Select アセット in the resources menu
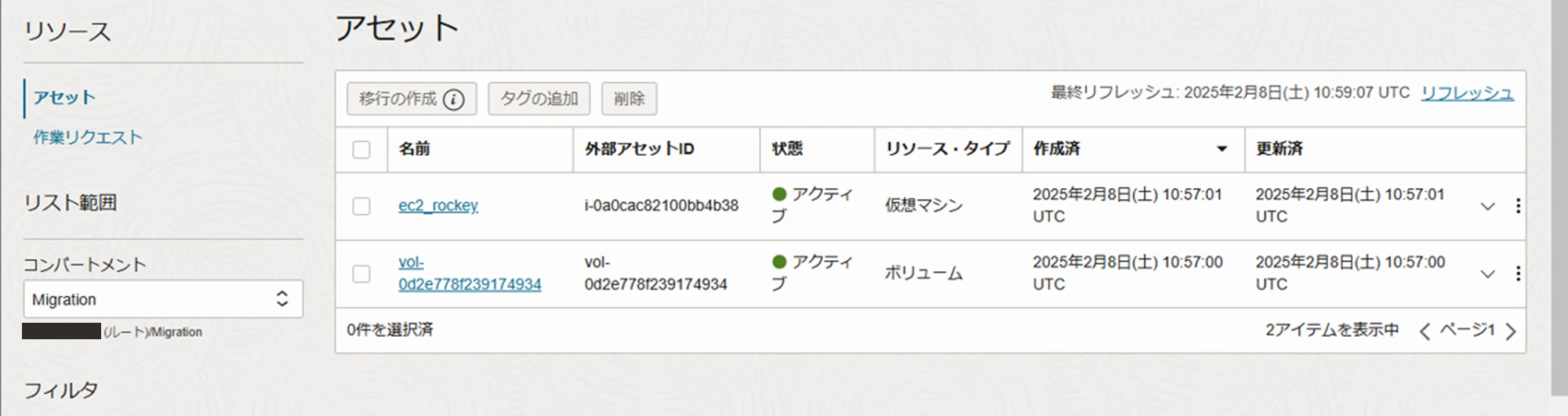 click(x=64, y=97)
